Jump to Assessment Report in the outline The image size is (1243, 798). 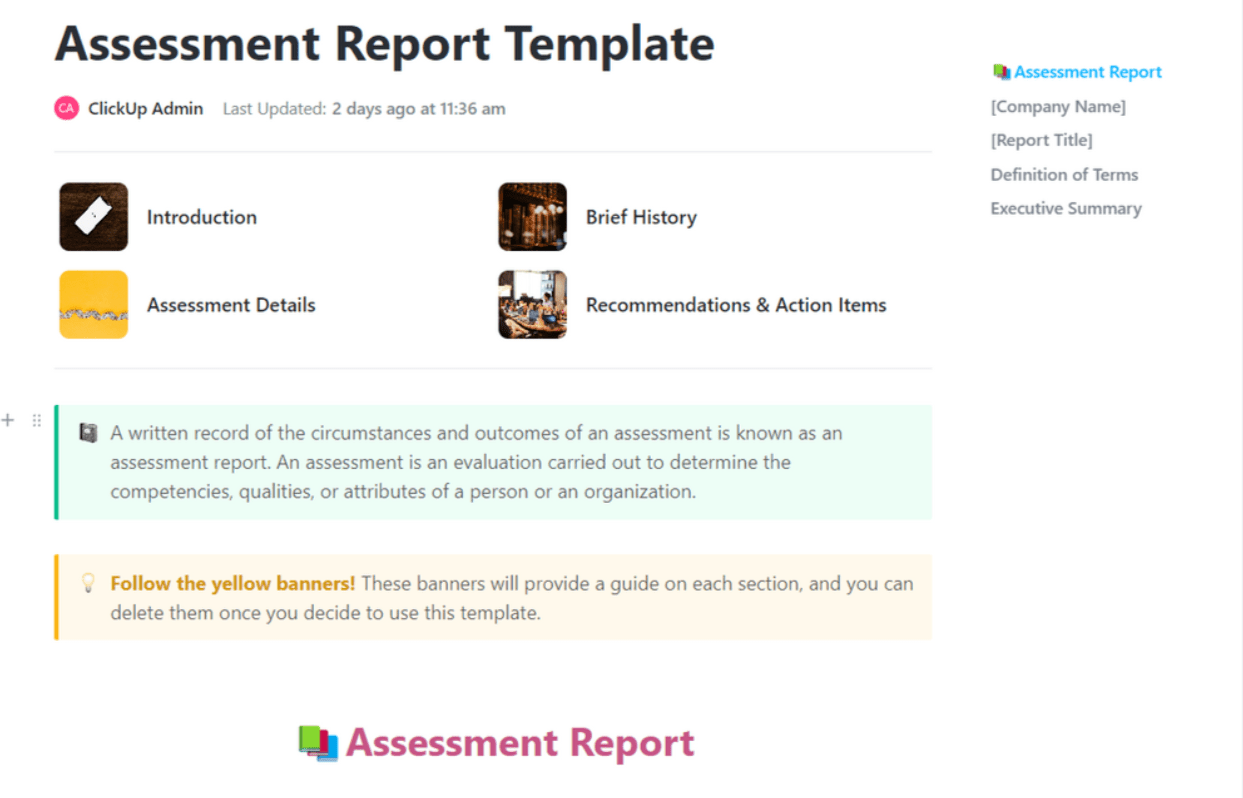click(x=1087, y=72)
